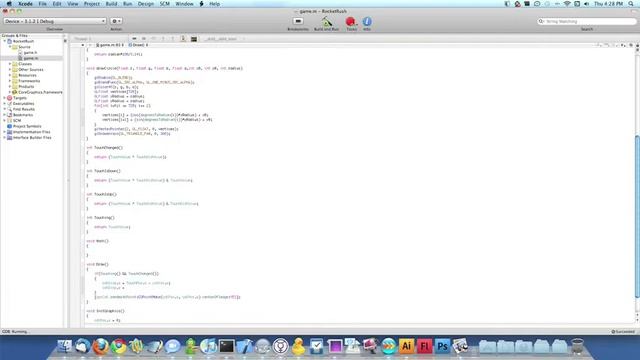Select Project Symbols in the sidebar
The width and height of the screenshot is (640, 360).
point(27,126)
